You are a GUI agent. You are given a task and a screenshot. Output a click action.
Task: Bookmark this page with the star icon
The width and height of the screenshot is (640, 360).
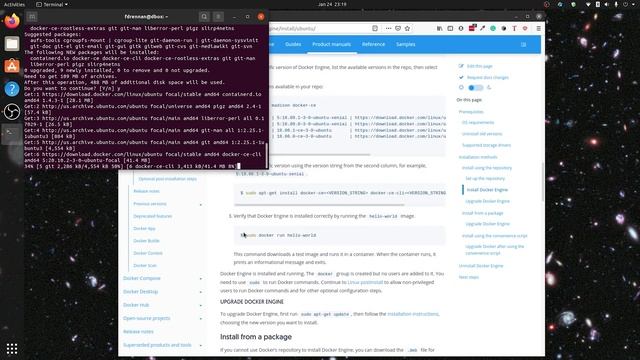tap(407, 29)
